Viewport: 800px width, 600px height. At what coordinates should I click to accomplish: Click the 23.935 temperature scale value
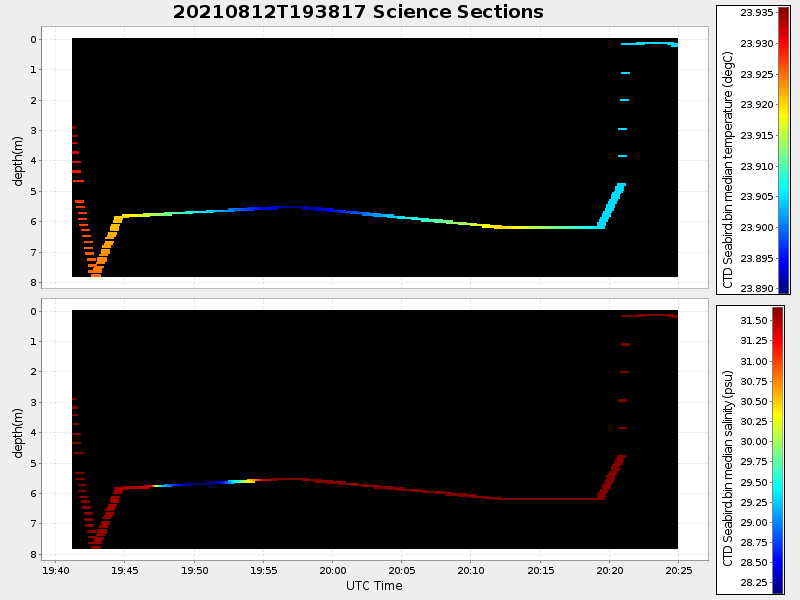[757, 13]
